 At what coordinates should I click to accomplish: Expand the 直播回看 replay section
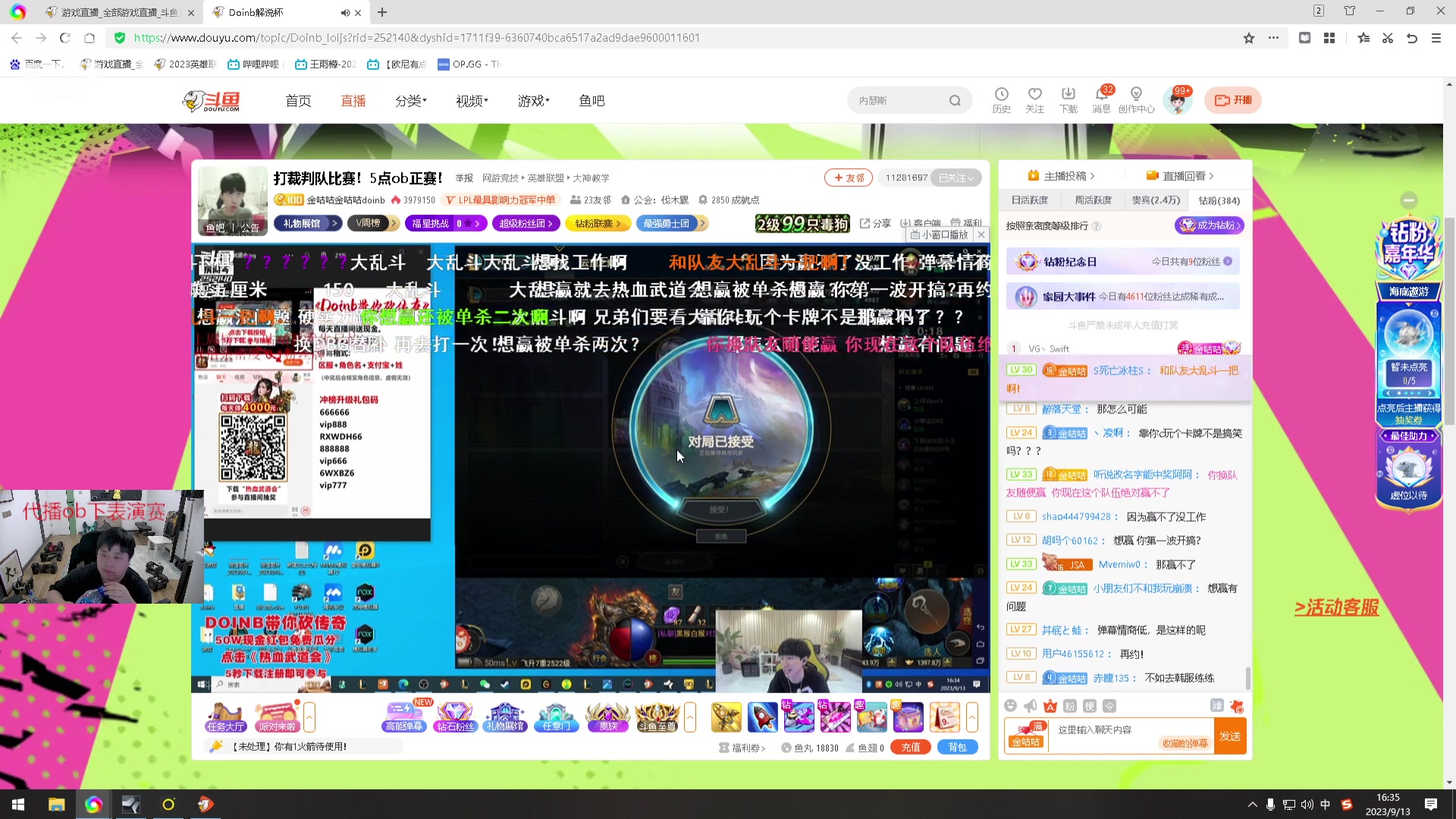point(1180,176)
